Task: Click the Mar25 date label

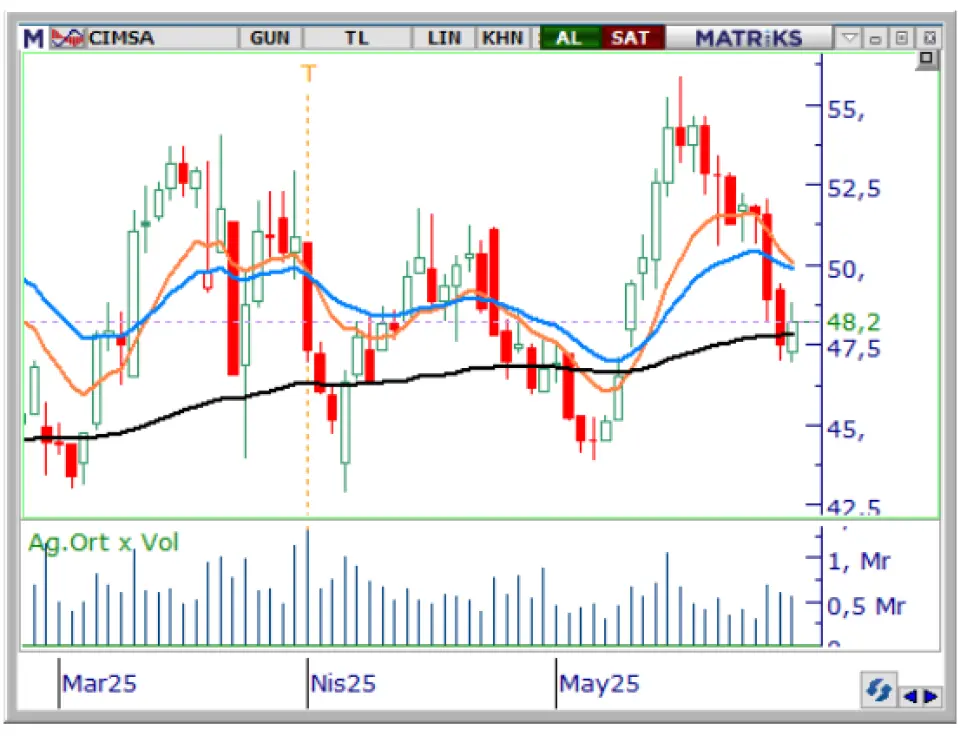Action: click(99, 683)
